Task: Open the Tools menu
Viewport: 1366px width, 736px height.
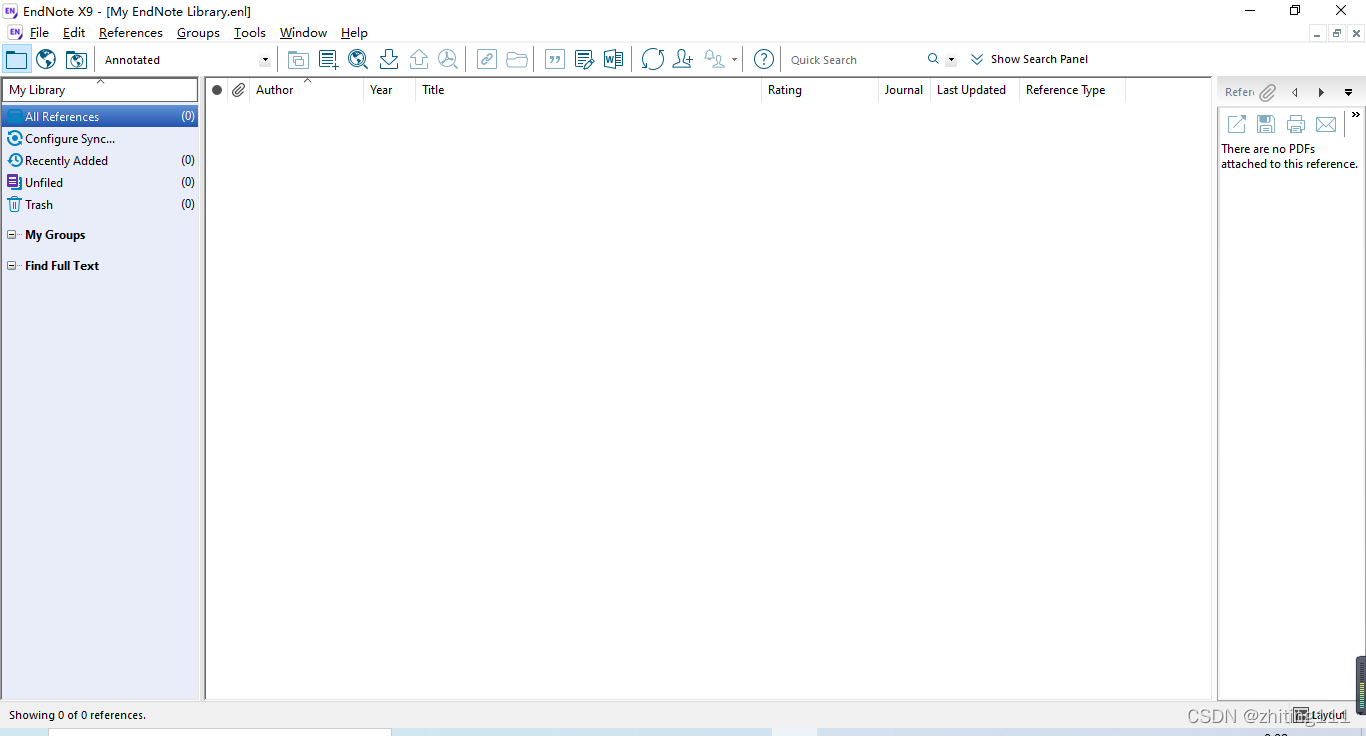Action: coord(250,32)
